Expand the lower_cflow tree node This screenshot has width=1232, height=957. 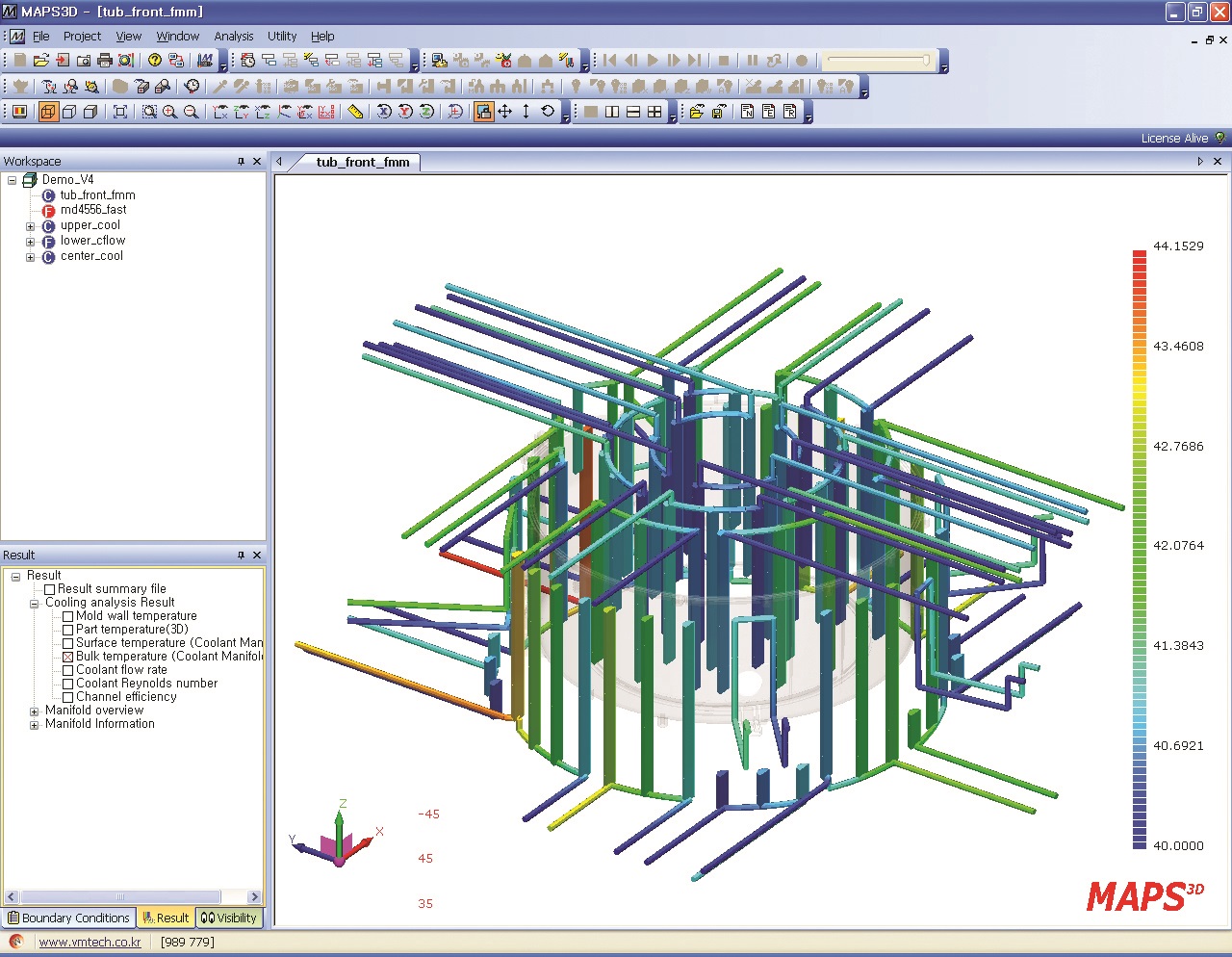click(30, 242)
